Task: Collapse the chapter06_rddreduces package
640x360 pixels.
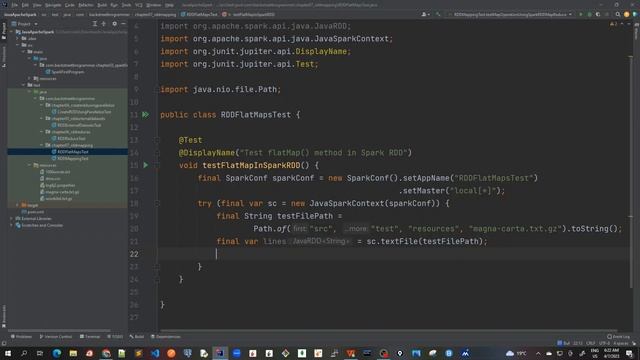Action: 42,132
